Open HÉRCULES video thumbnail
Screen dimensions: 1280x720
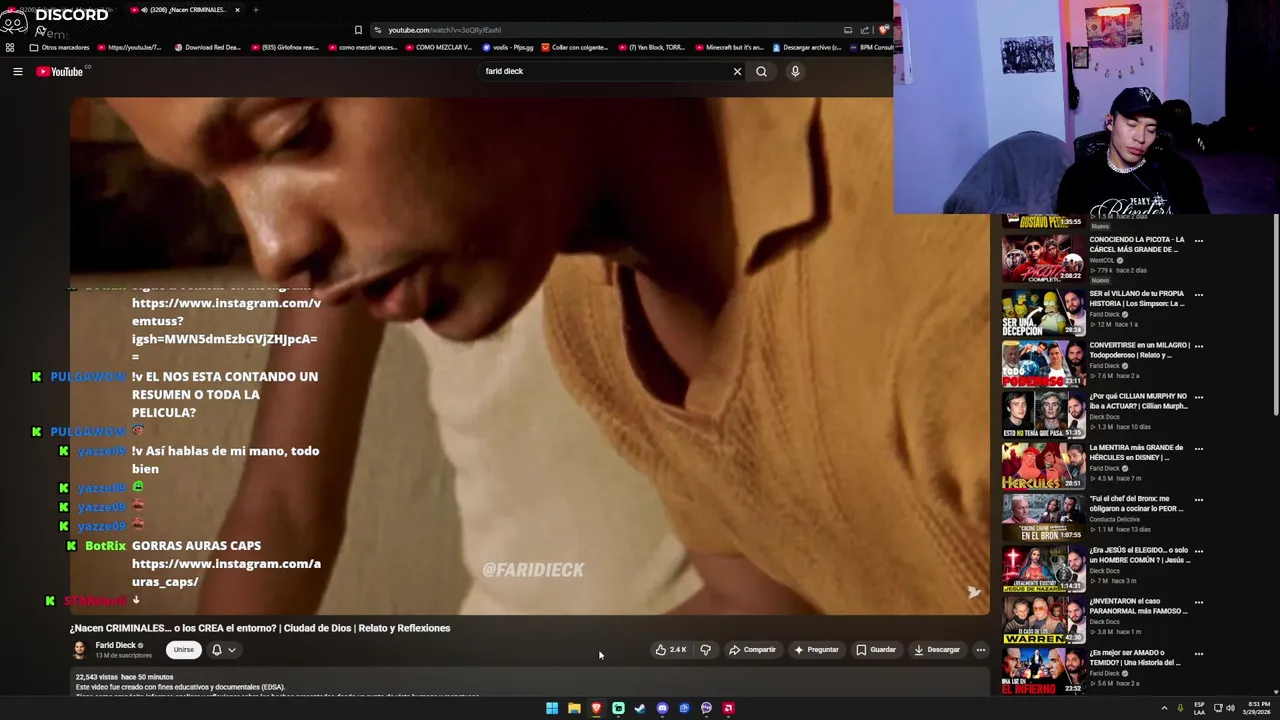pos(1043,465)
